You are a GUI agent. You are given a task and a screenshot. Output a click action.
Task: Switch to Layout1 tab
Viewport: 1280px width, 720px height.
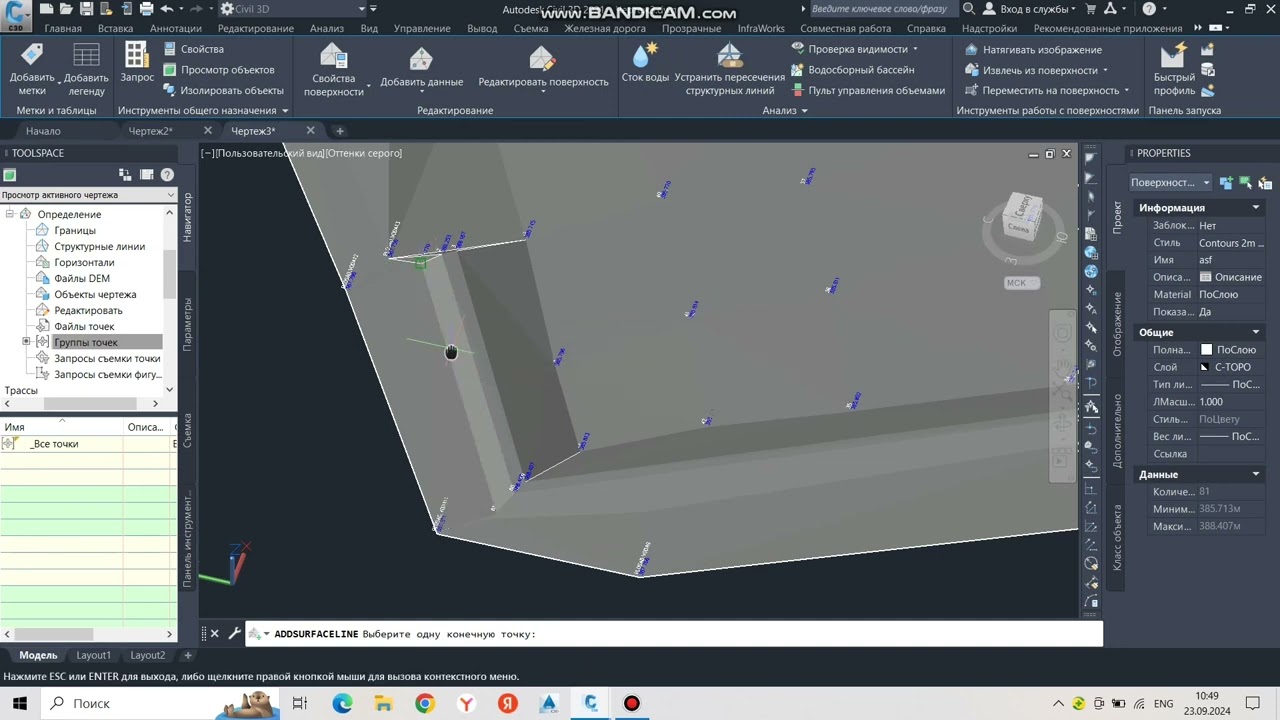[93, 655]
